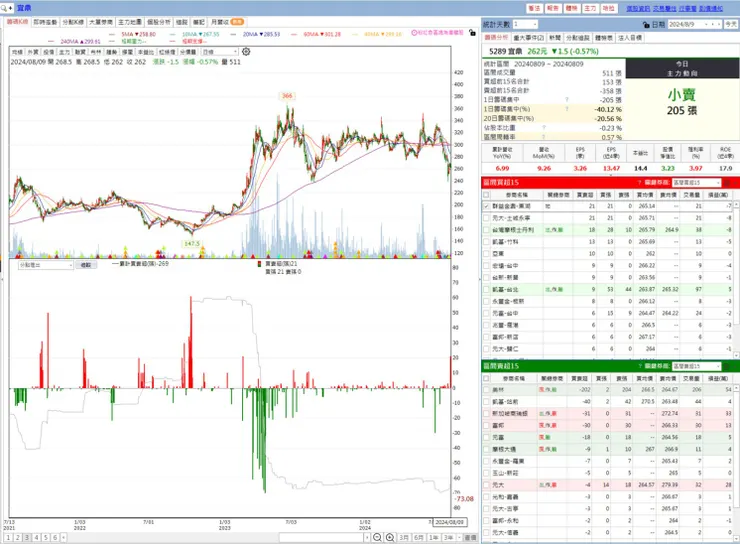Viewport: 740px width, 544px height.
Task: Toggle select-all checkbox in buy-side table header
Action: (486, 194)
